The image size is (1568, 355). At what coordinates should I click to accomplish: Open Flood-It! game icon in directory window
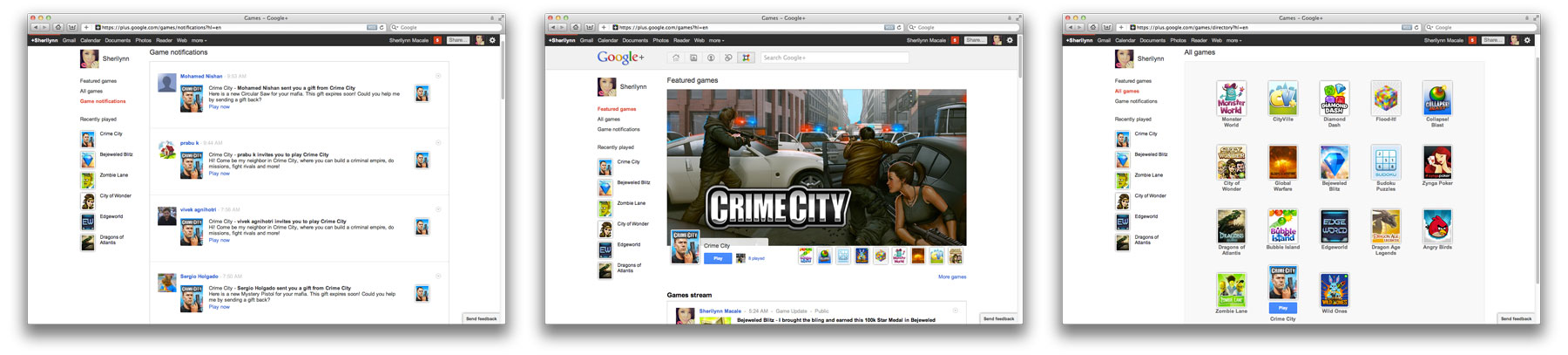[x=1386, y=99]
